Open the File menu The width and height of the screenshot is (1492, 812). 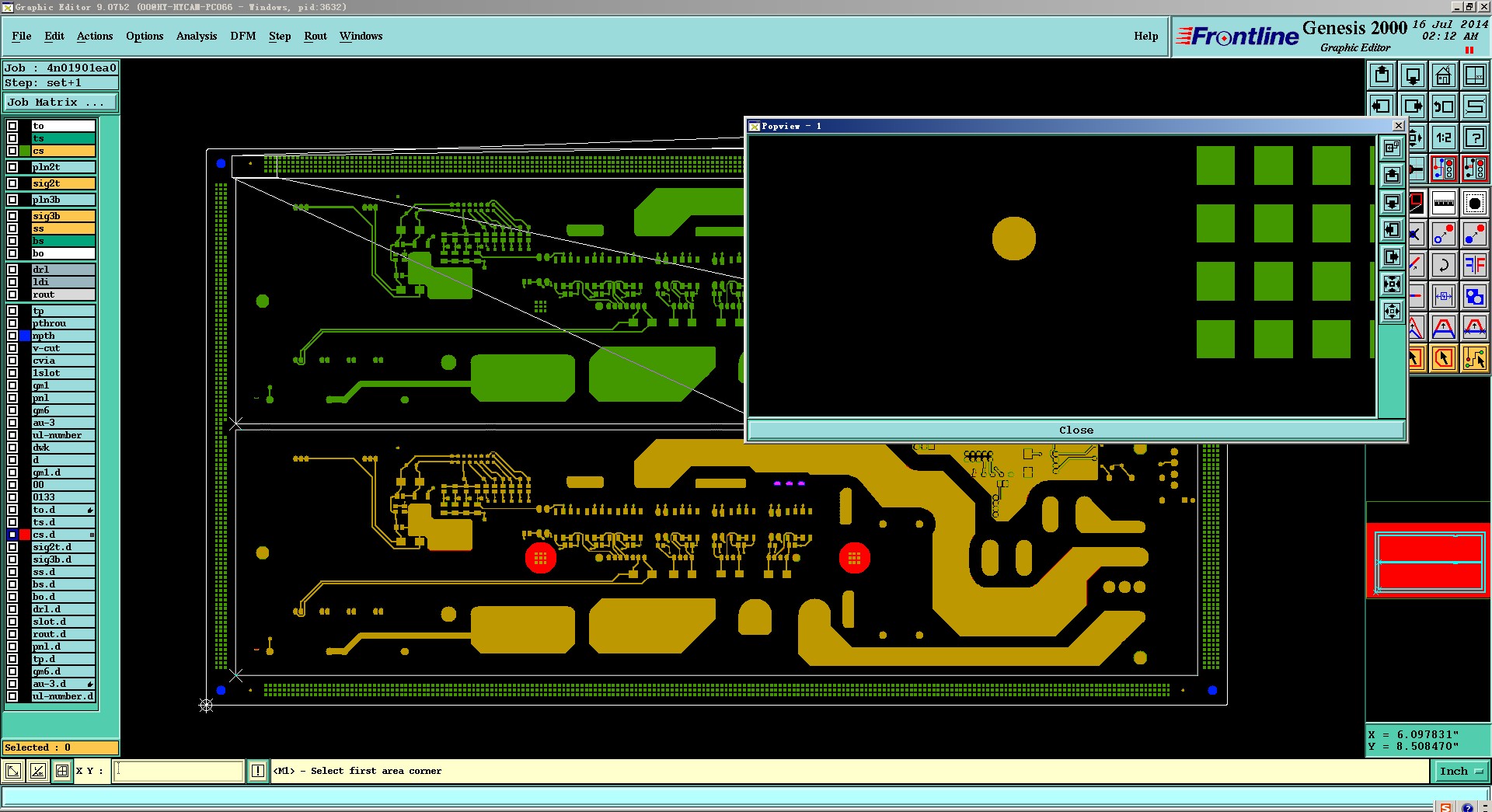click(22, 36)
